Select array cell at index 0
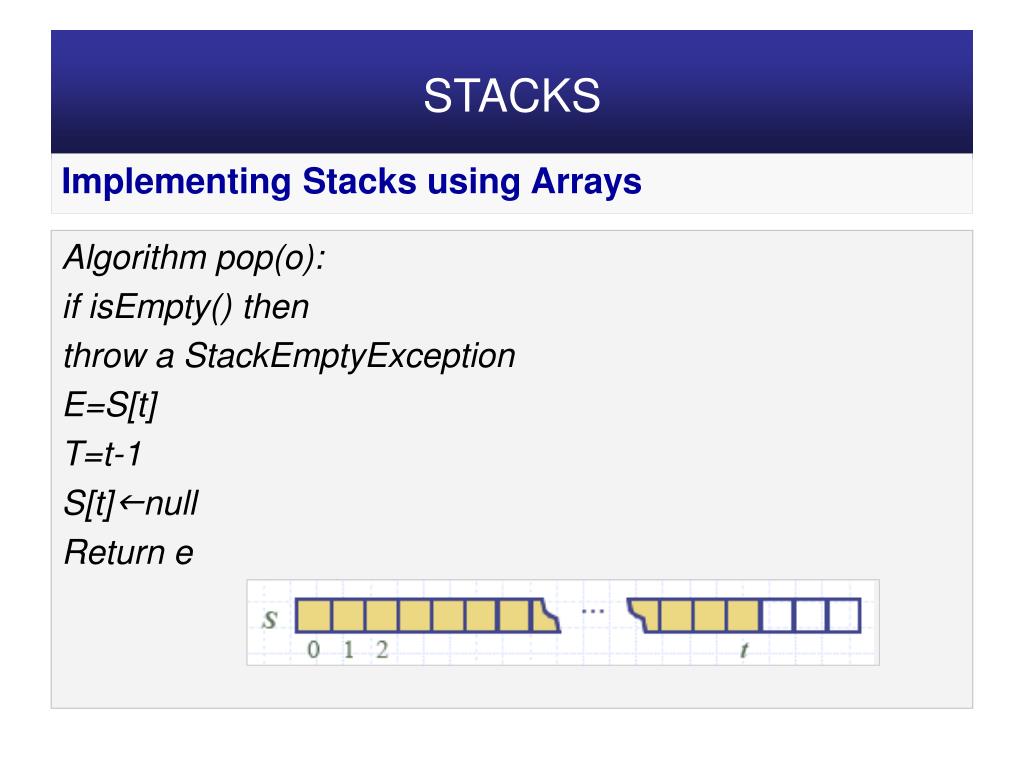The height and width of the screenshot is (768, 1024). coord(313,615)
